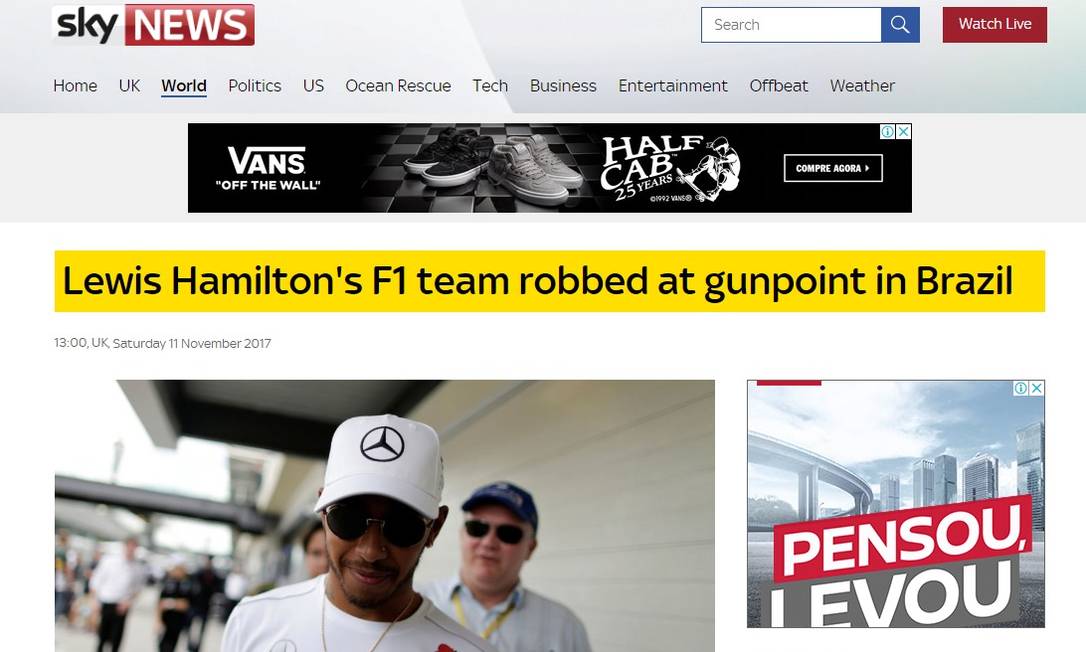Viewport: 1086px width, 652px height.
Task: Click the magnifying glass search icon
Action: point(900,25)
